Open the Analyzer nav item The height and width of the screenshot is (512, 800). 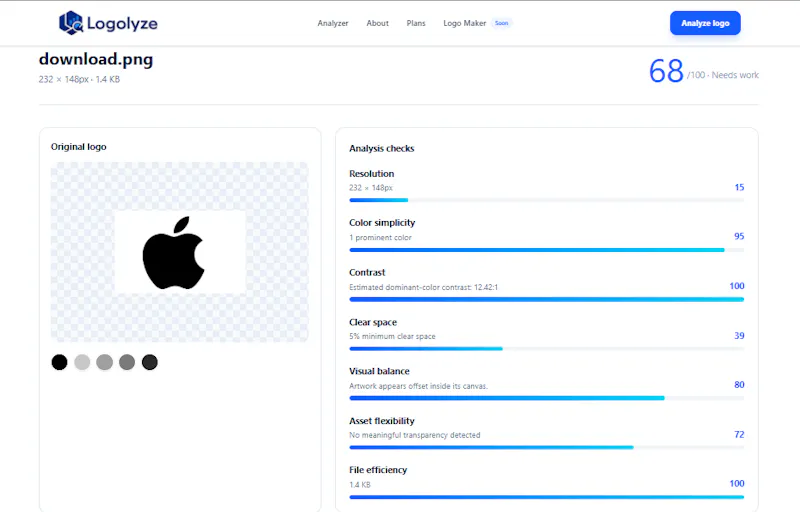333,23
